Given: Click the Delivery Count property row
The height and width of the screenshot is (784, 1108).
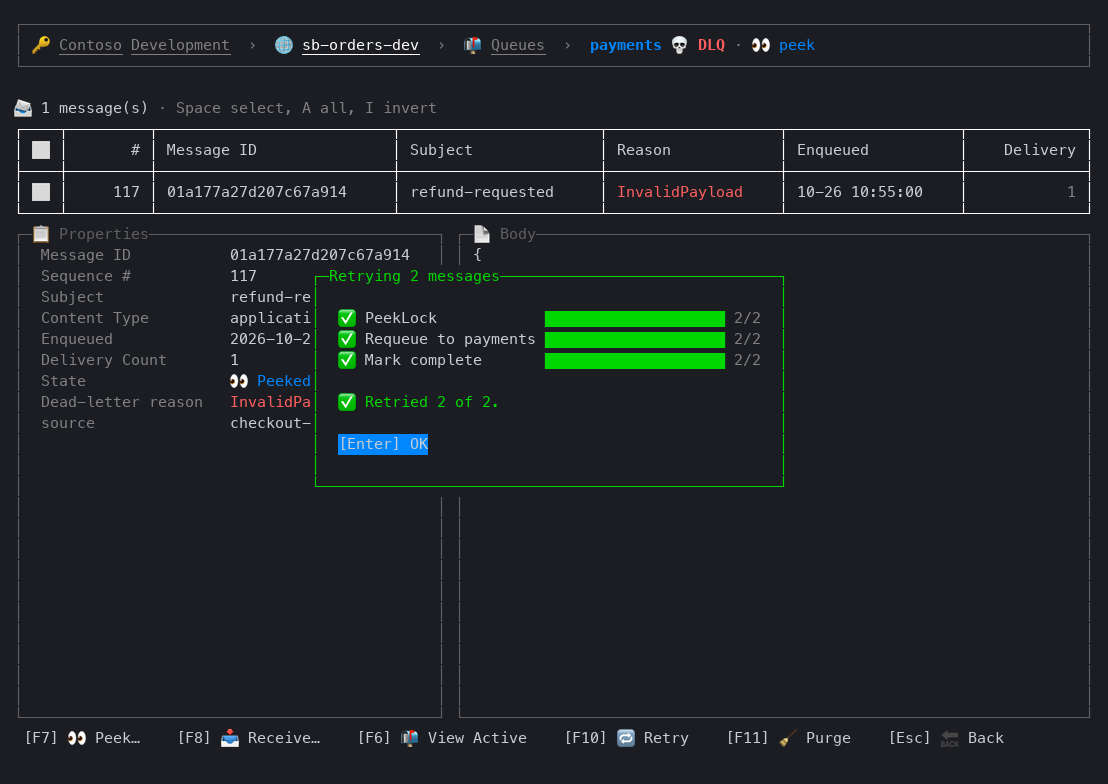Looking at the screenshot, I should click(x=175, y=360).
